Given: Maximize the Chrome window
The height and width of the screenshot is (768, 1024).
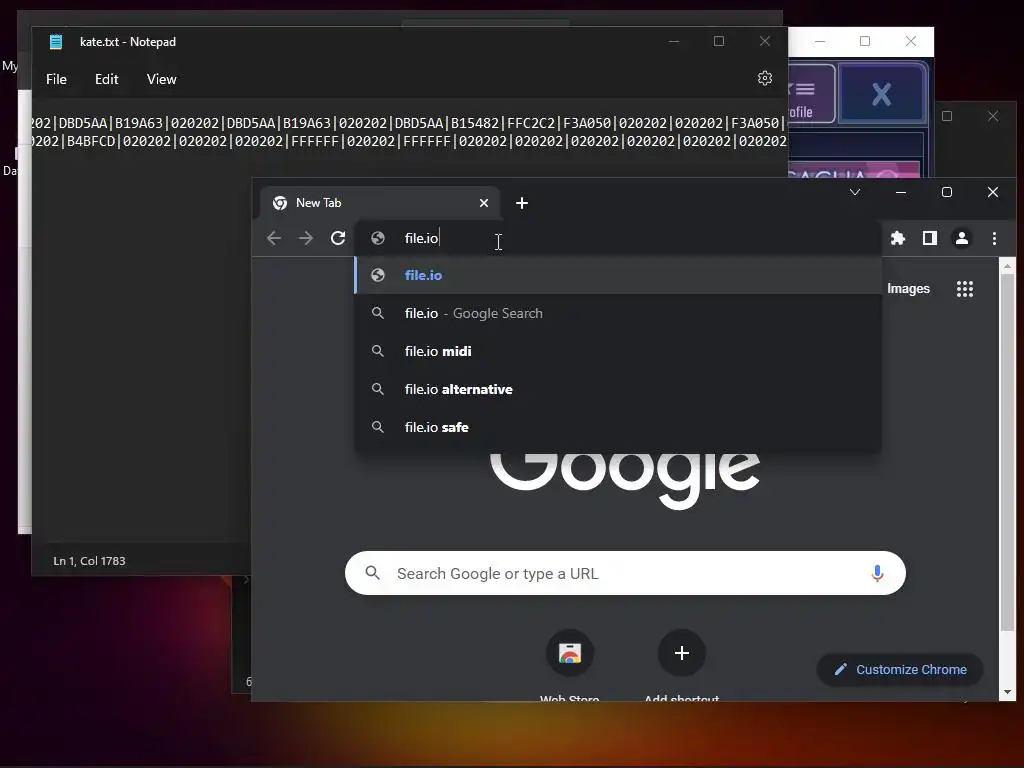Looking at the screenshot, I should [947, 192].
